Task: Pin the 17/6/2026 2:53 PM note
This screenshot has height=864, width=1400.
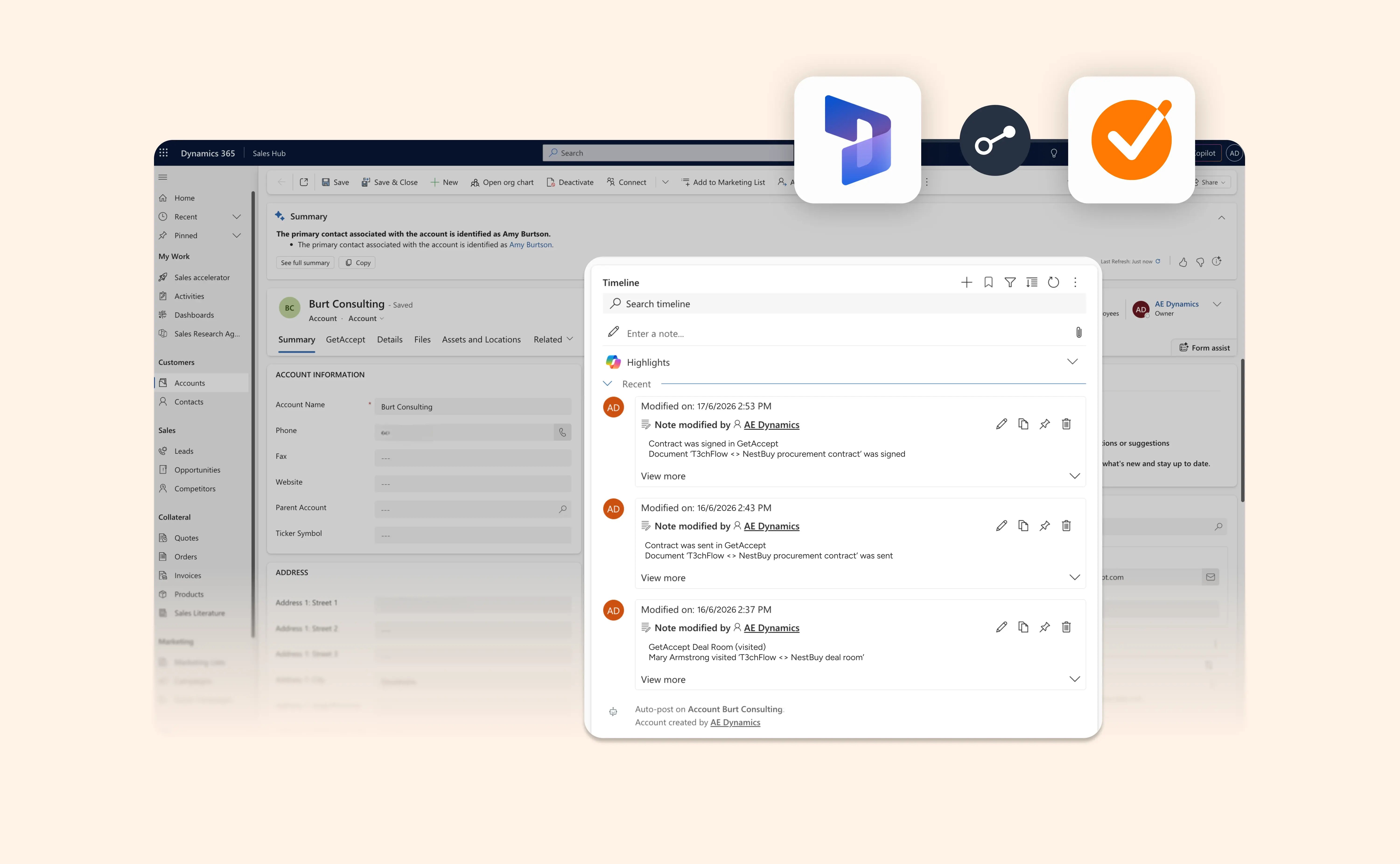Action: pos(1045,424)
